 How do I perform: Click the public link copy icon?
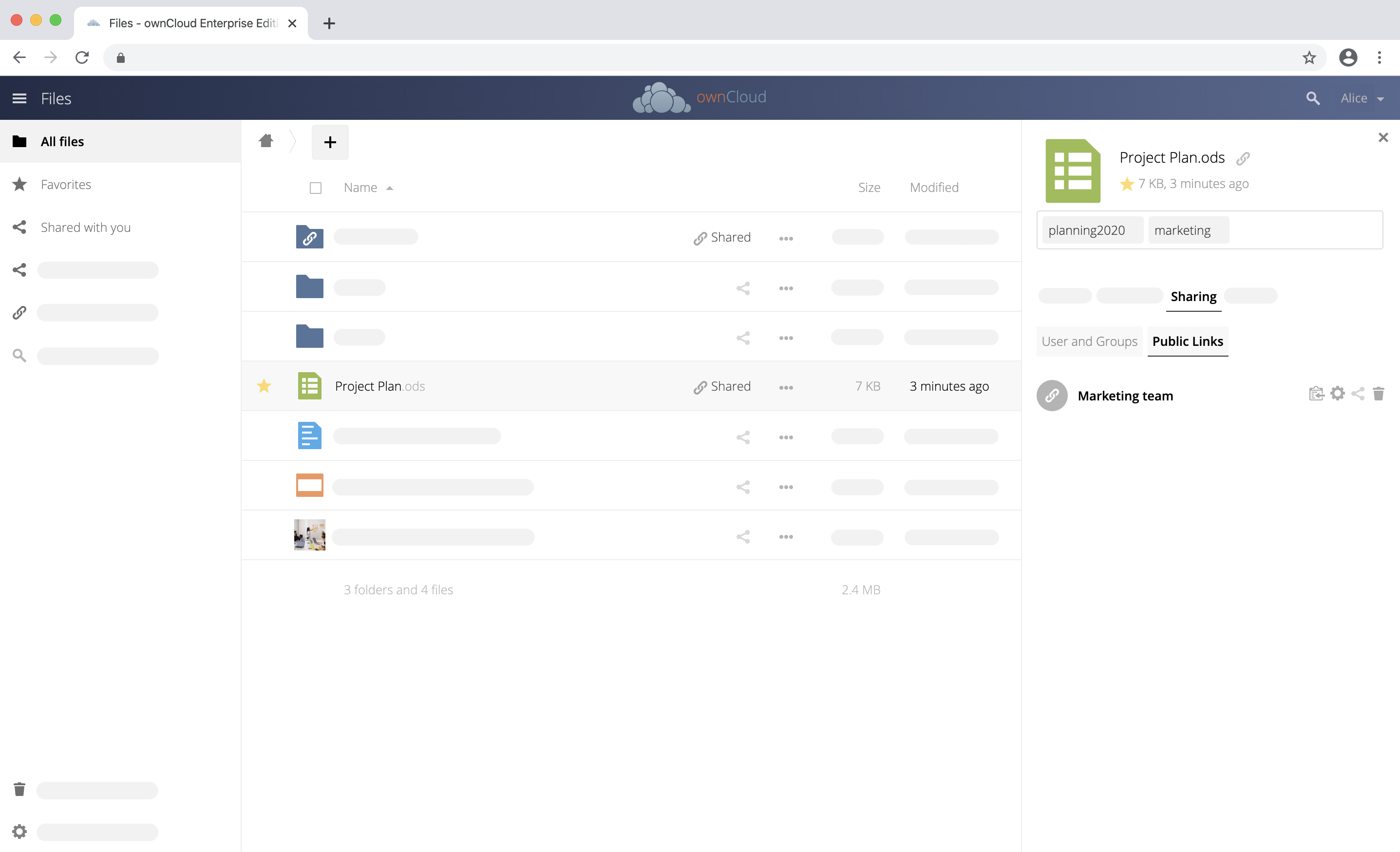coord(1316,395)
